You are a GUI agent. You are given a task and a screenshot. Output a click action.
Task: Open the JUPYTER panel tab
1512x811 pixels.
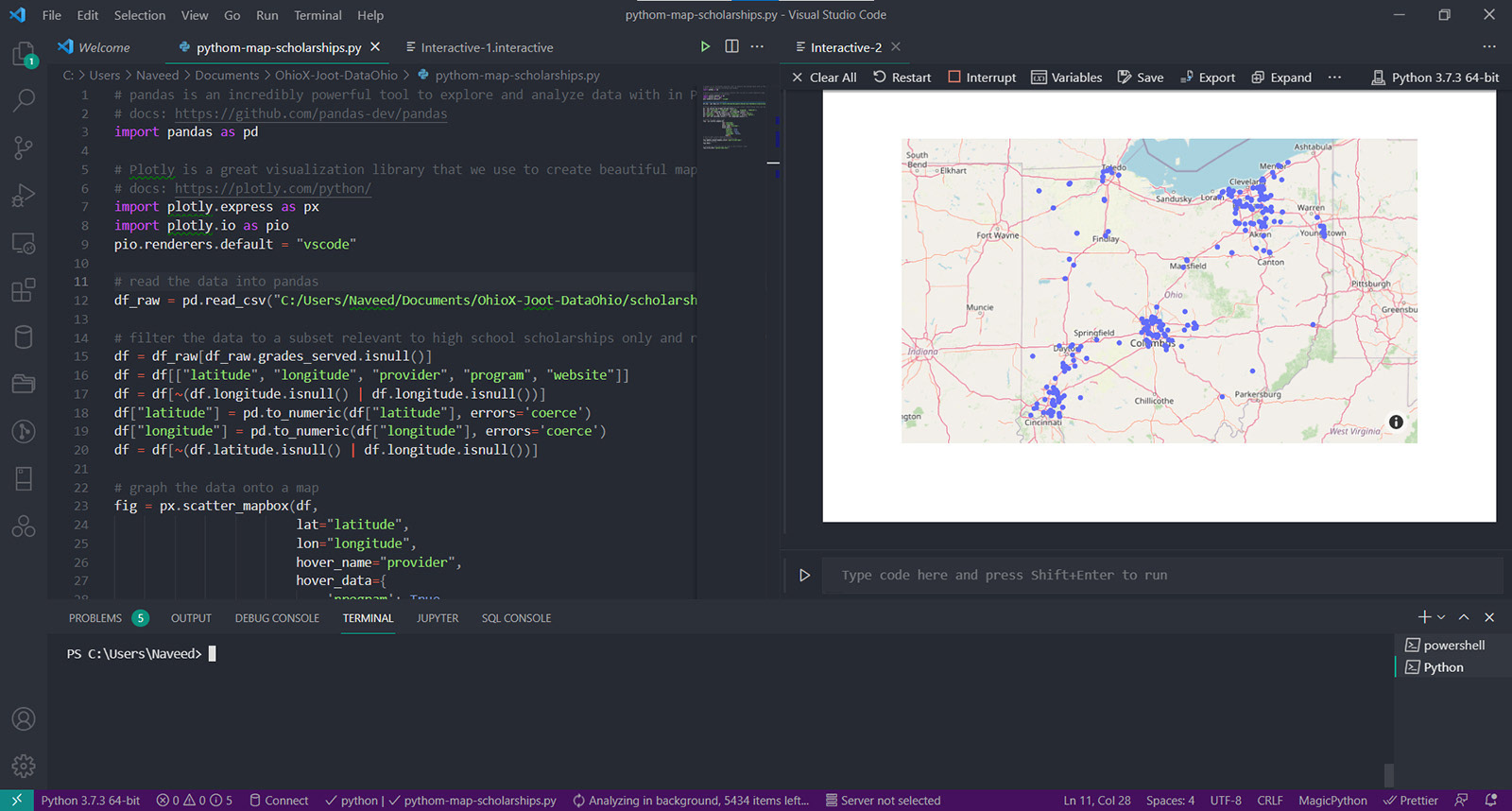tap(438, 618)
